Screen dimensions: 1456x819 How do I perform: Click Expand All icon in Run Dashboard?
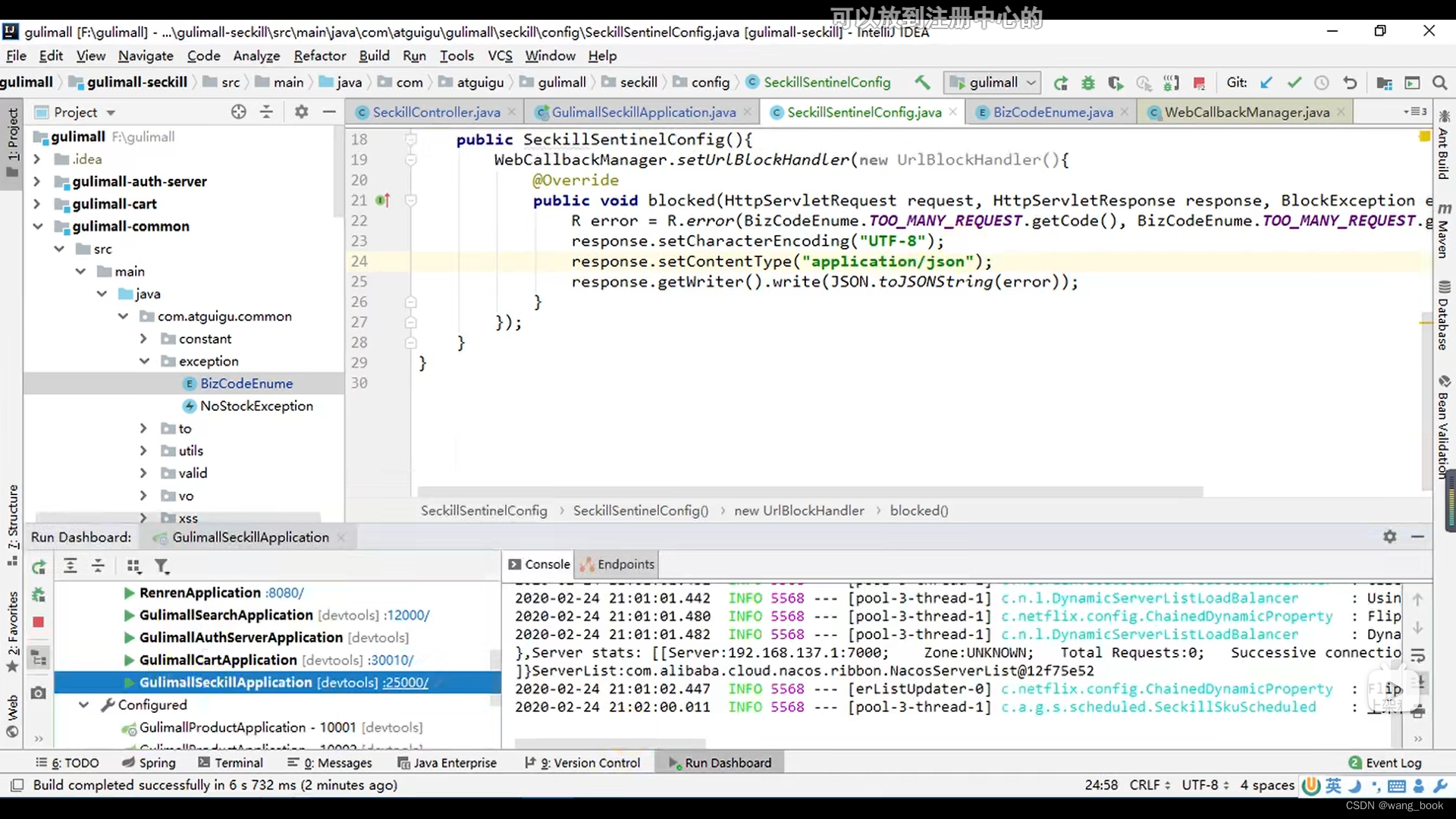(71, 566)
